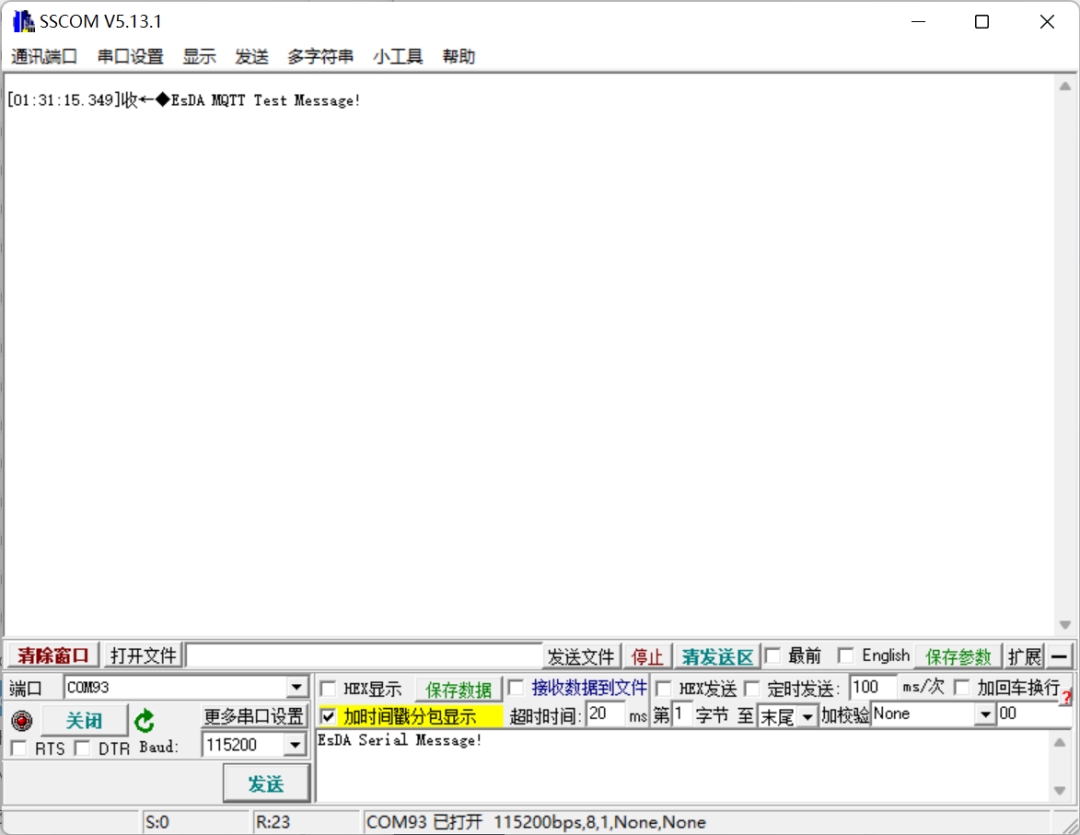The width and height of the screenshot is (1080, 835).
Task: Open the 小工具 menu
Action: coord(397,56)
